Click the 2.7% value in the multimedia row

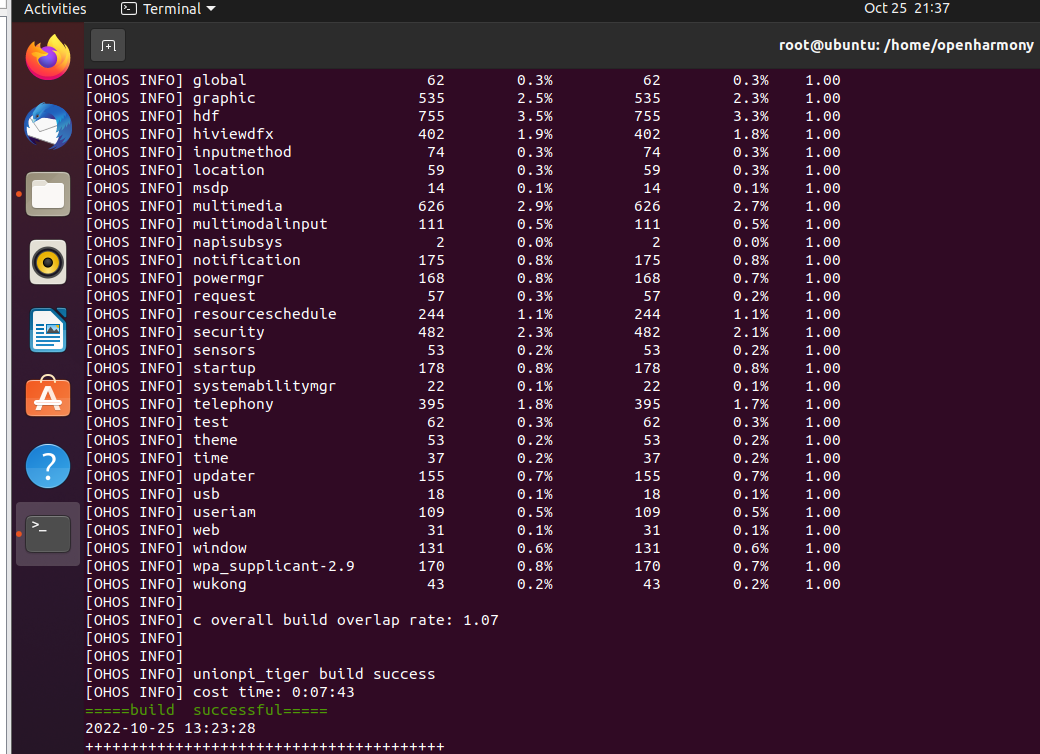pyautogui.click(x=751, y=206)
